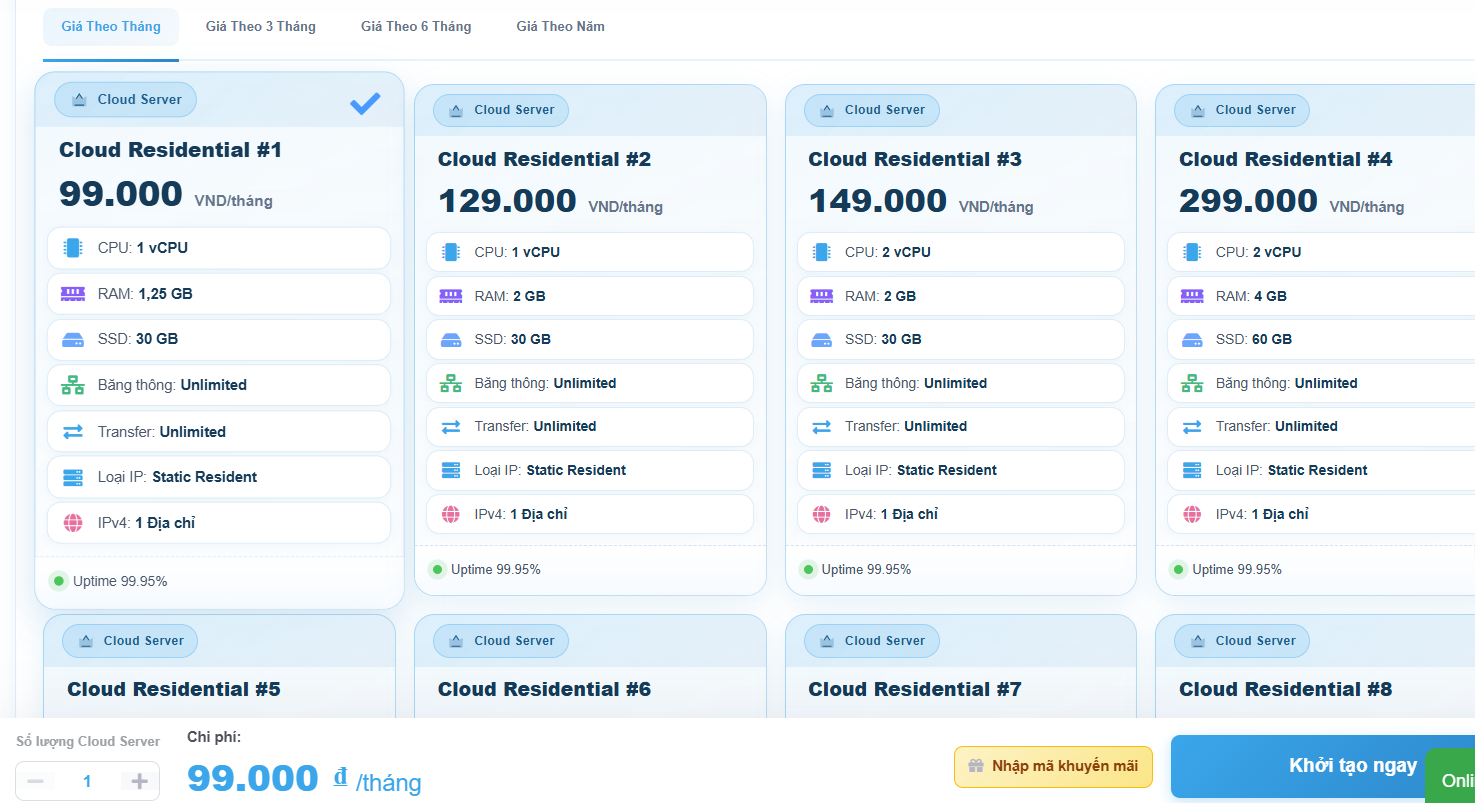The height and width of the screenshot is (803, 1475).
Task: Click the CPU icon on Cloud Residential #1
Action: click(x=72, y=247)
